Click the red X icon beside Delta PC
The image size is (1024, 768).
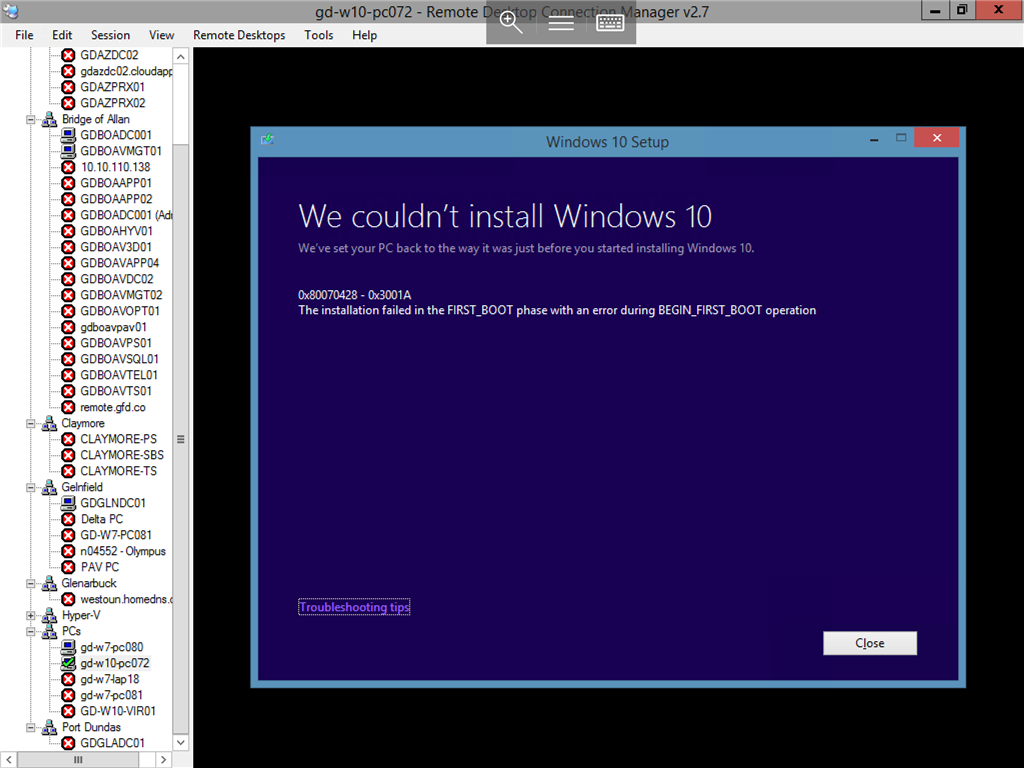[68, 519]
